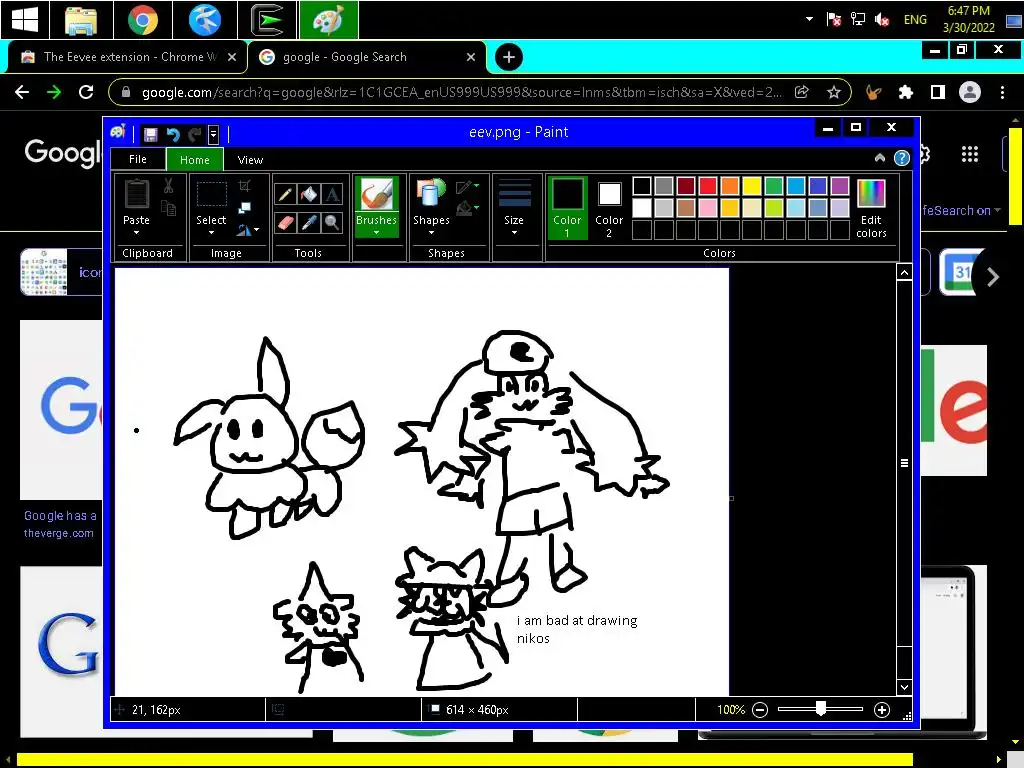Select the Pencil tool in Paint
1024x768 pixels.
click(x=285, y=194)
